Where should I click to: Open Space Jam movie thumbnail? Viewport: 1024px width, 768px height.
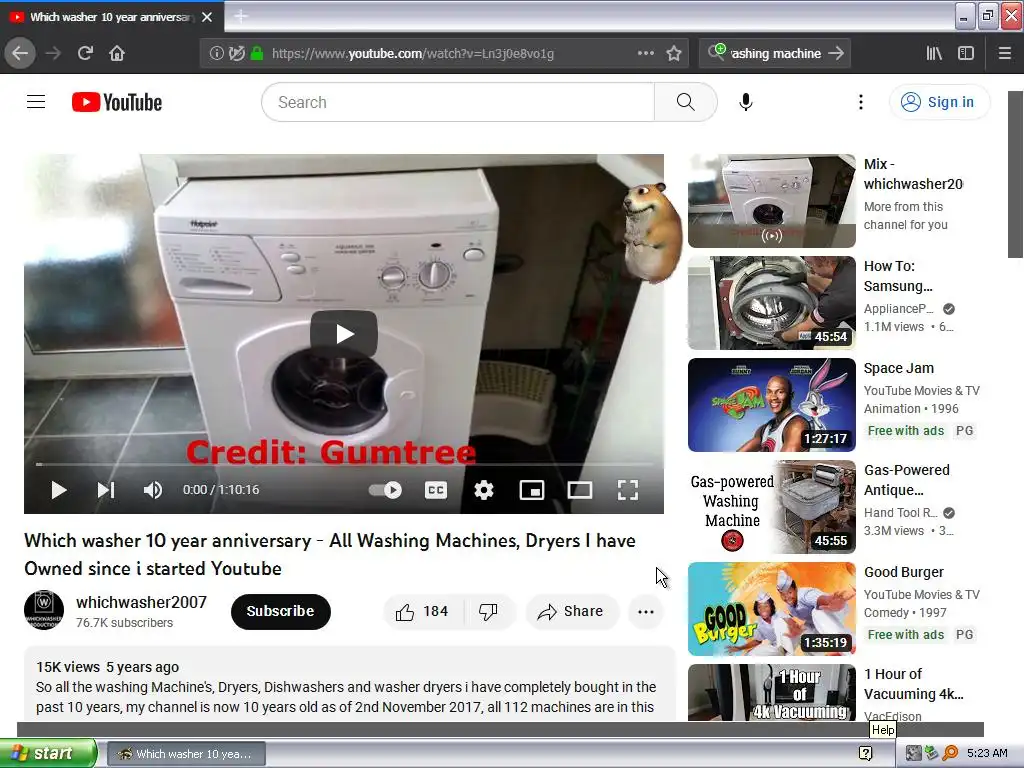[771, 404]
